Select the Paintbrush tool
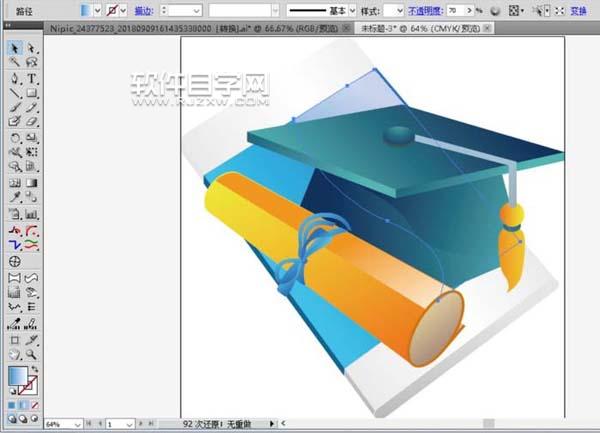600x433 pixels. coord(14,107)
